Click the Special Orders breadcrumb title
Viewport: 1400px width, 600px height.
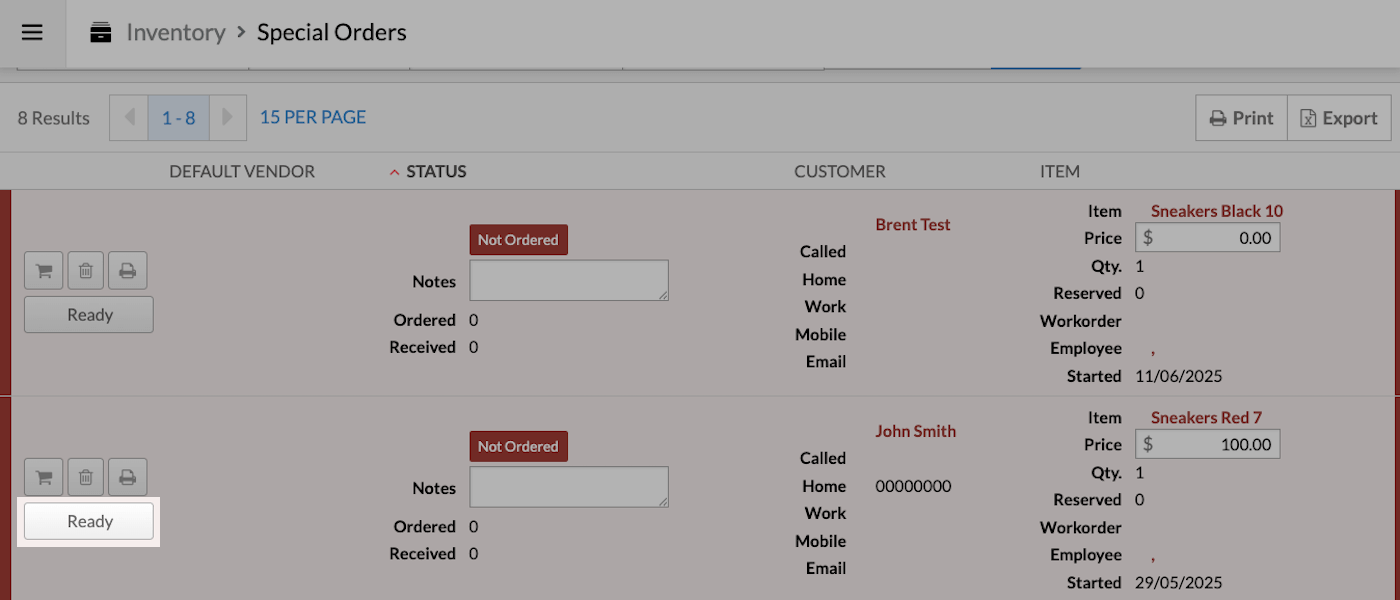pyautogui.click(x=332, y=32)
